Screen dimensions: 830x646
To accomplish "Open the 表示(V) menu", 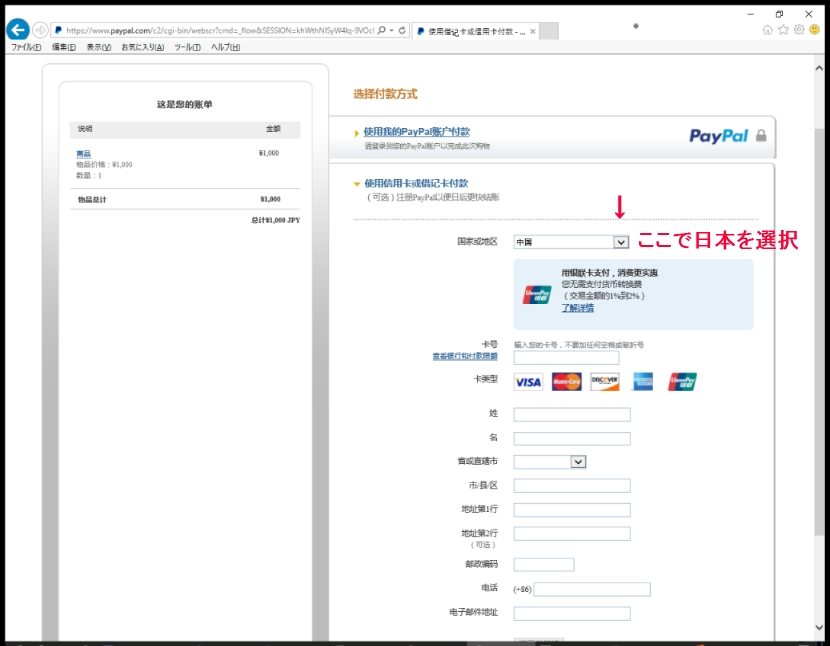I will [98, 47].
